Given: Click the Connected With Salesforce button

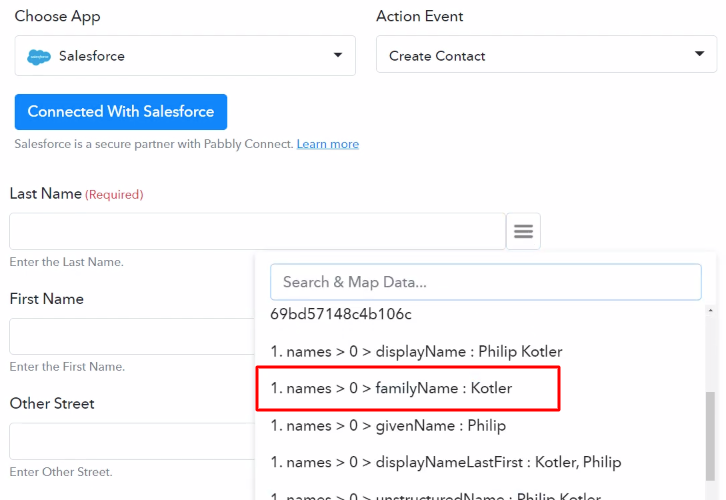Looking at the screenshot, I should (x=121, y=112).
